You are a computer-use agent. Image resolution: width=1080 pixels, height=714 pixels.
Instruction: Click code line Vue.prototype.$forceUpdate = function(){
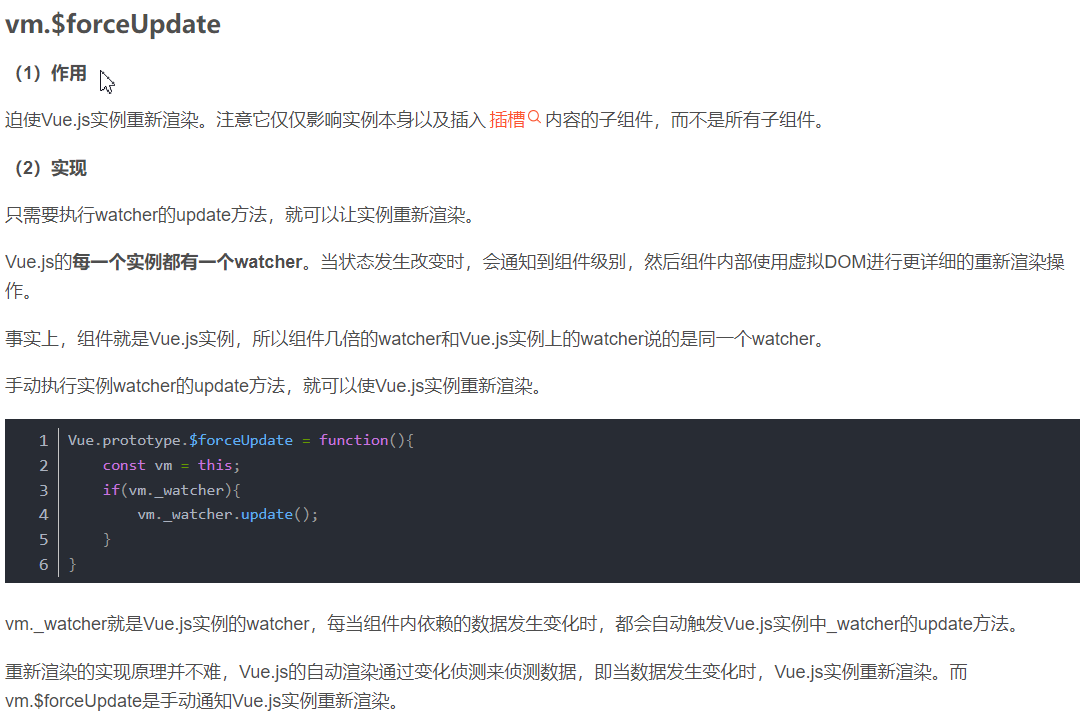point(240,440)
